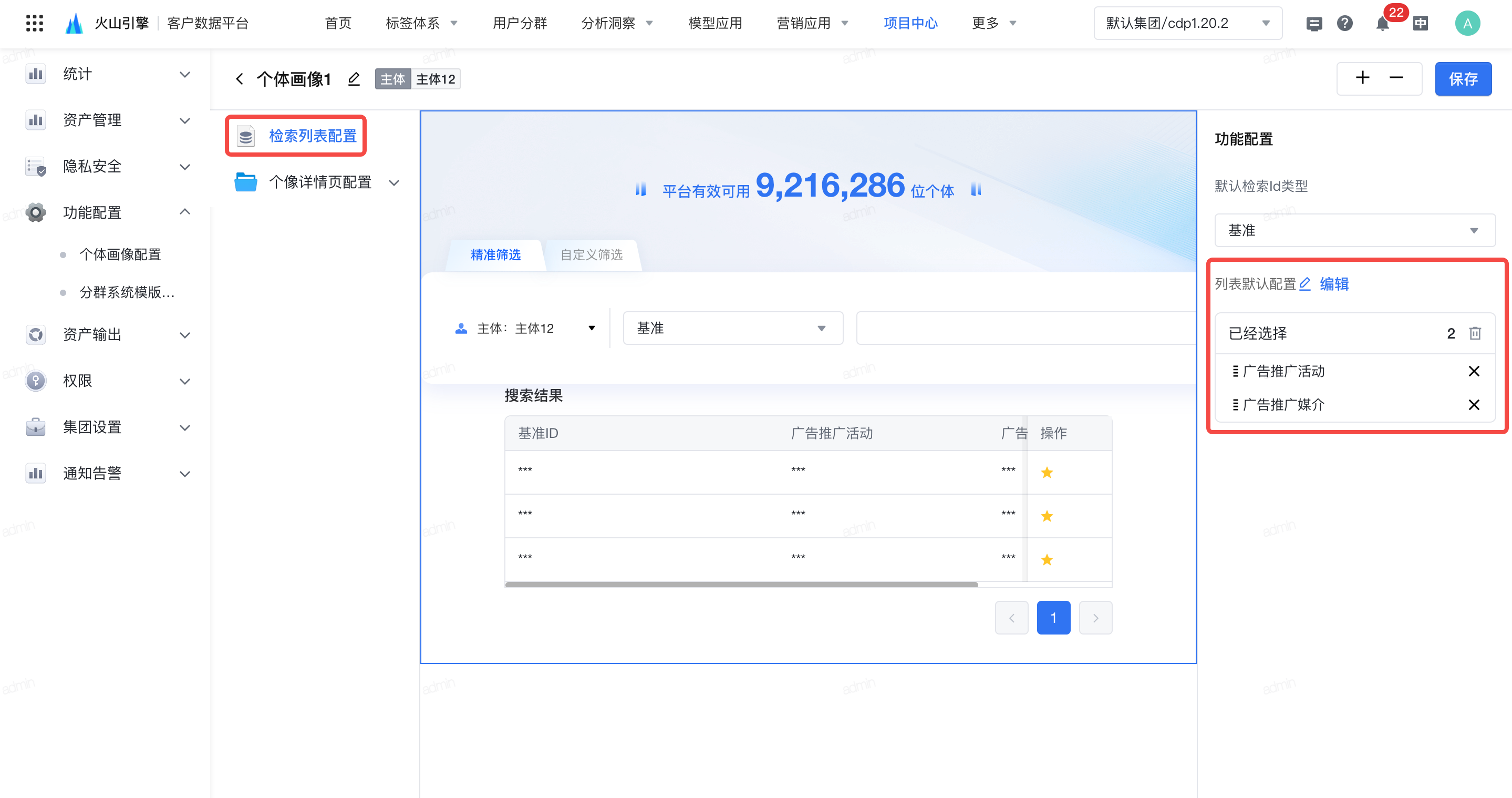Go to 用户分群

[x=520, y=24]
